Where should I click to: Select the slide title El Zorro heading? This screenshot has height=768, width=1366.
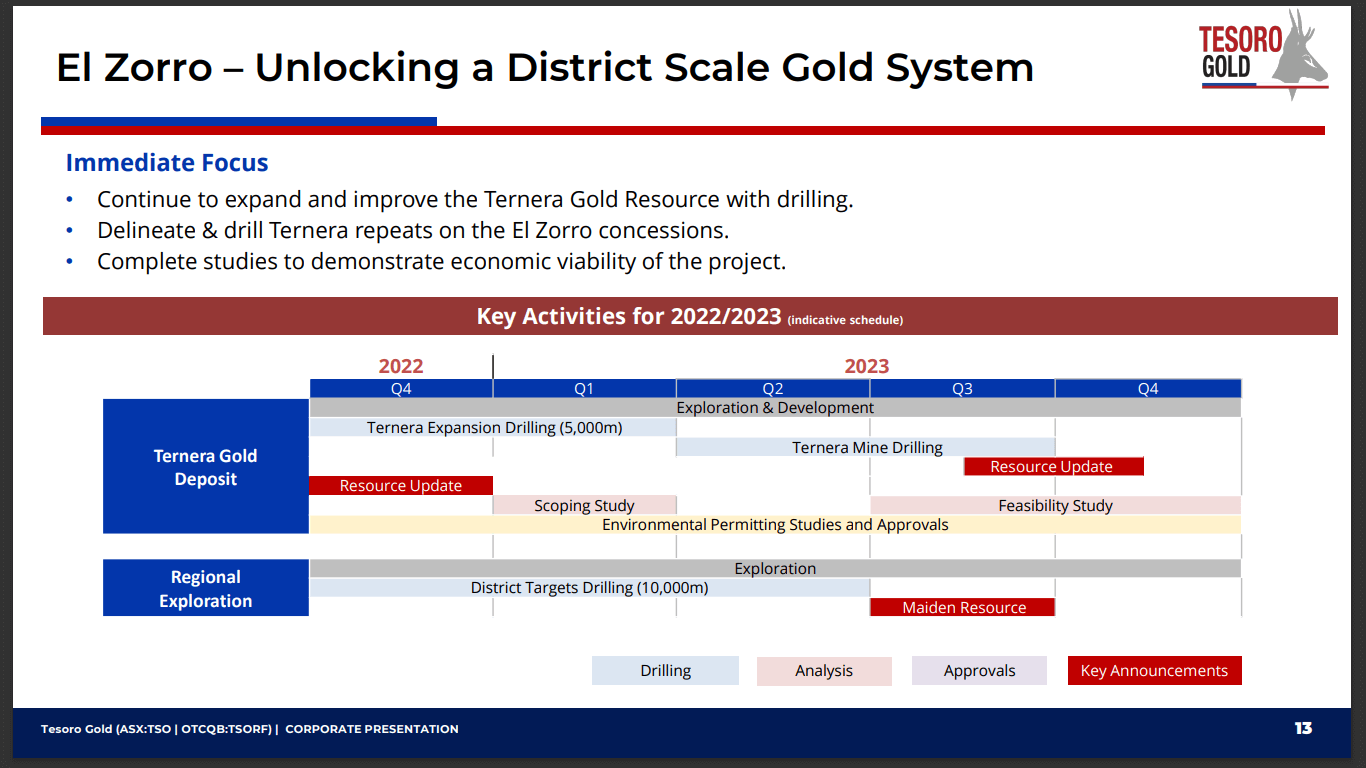pyautogui.click(x=545, y=68)
